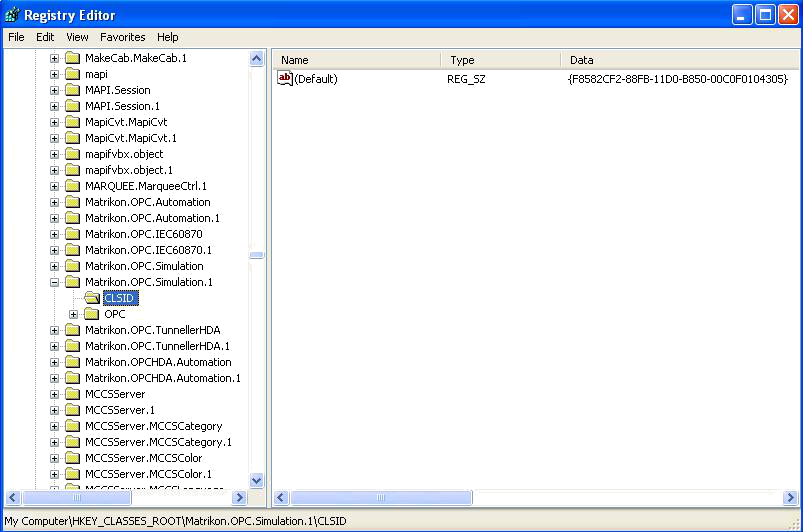Click the tree pane scroll up arrow
Screen dimensions: 803x532
click(257, 58)
